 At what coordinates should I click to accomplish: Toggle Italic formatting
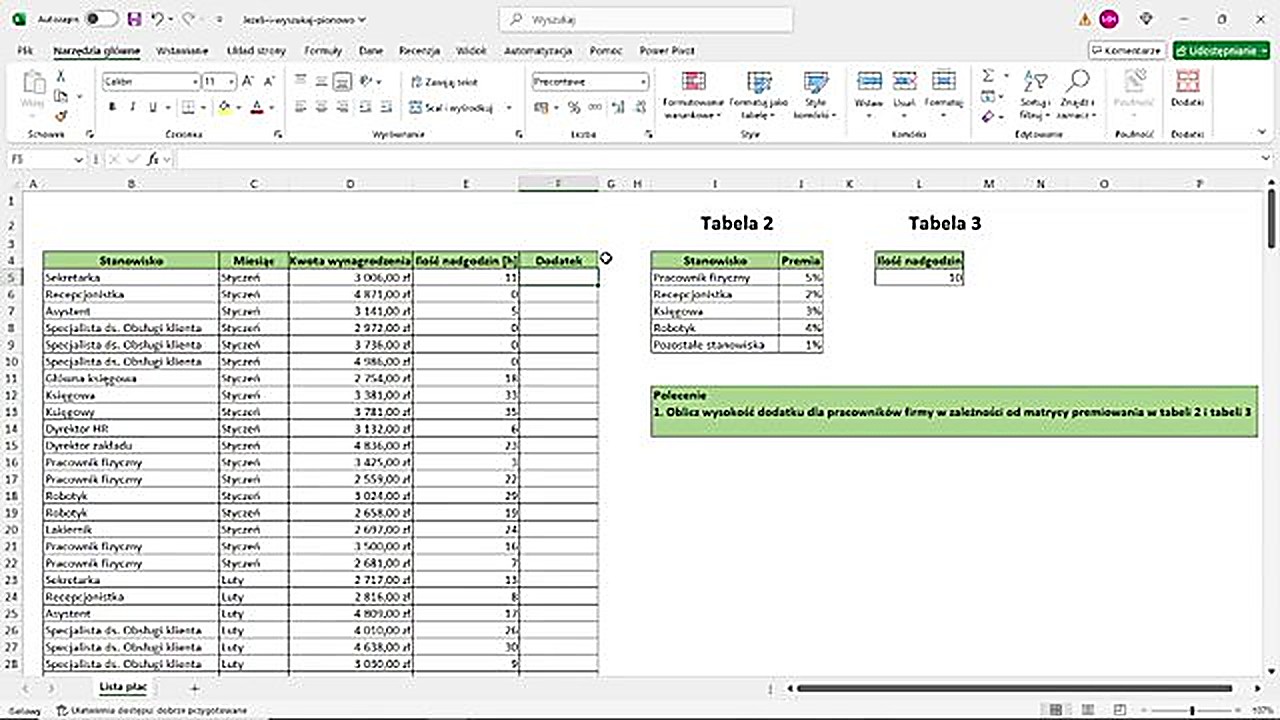coord(132,107)
